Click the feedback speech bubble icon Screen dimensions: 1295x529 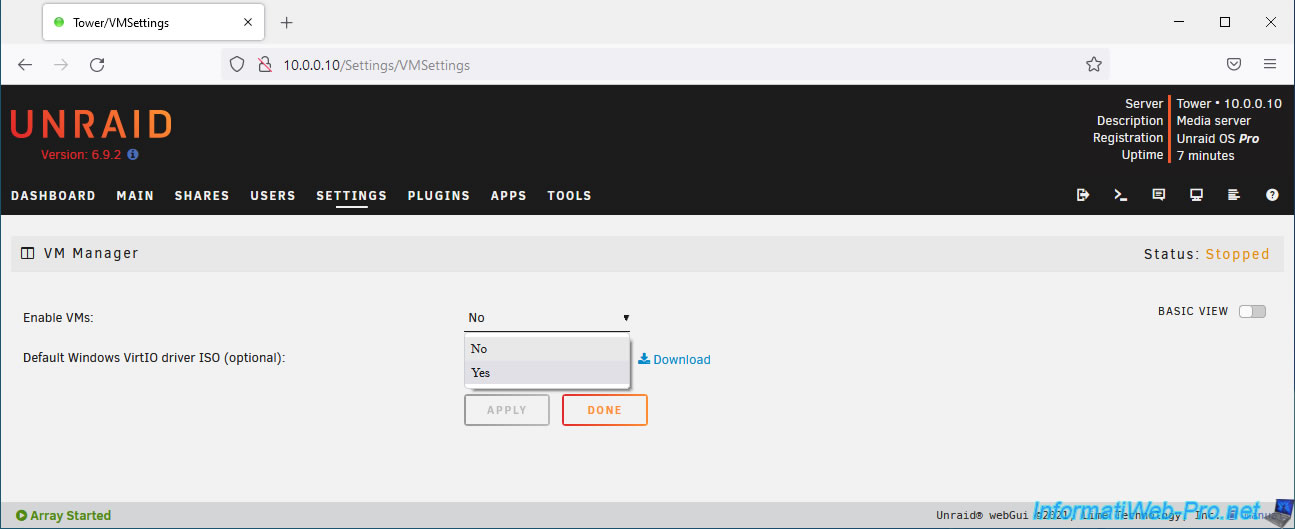pos(1158,195)
